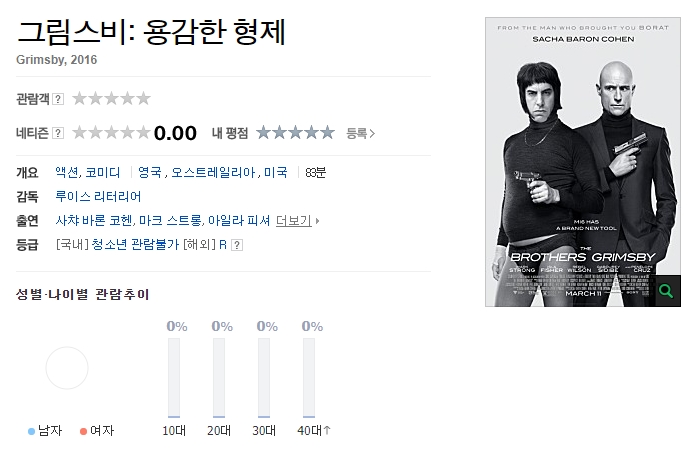Open actor 사챠 바론 코헨 page
The width and height of the screenshot is (697, 449).
pos(95,220)
